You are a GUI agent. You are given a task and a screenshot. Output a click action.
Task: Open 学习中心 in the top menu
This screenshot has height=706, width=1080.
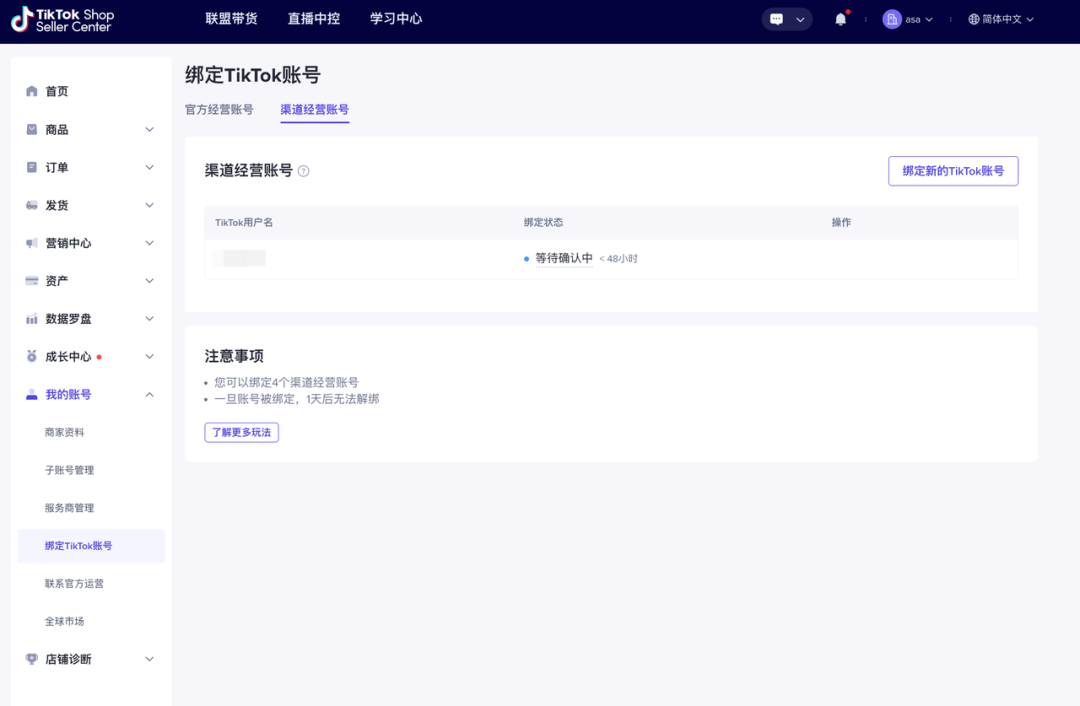[395, 18]
